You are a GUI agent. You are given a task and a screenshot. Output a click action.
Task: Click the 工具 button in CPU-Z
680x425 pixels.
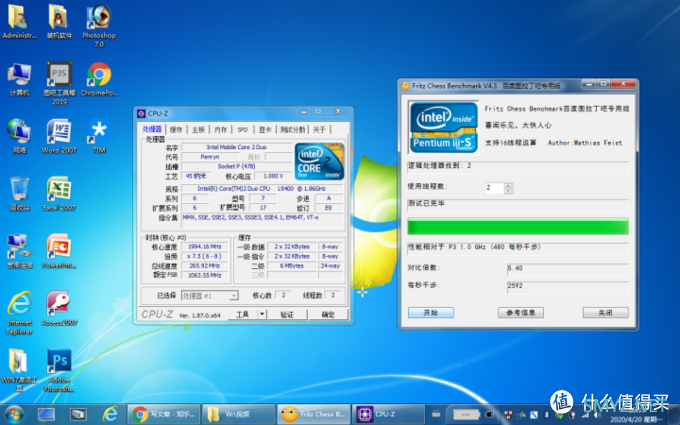[x=242, y=314]
